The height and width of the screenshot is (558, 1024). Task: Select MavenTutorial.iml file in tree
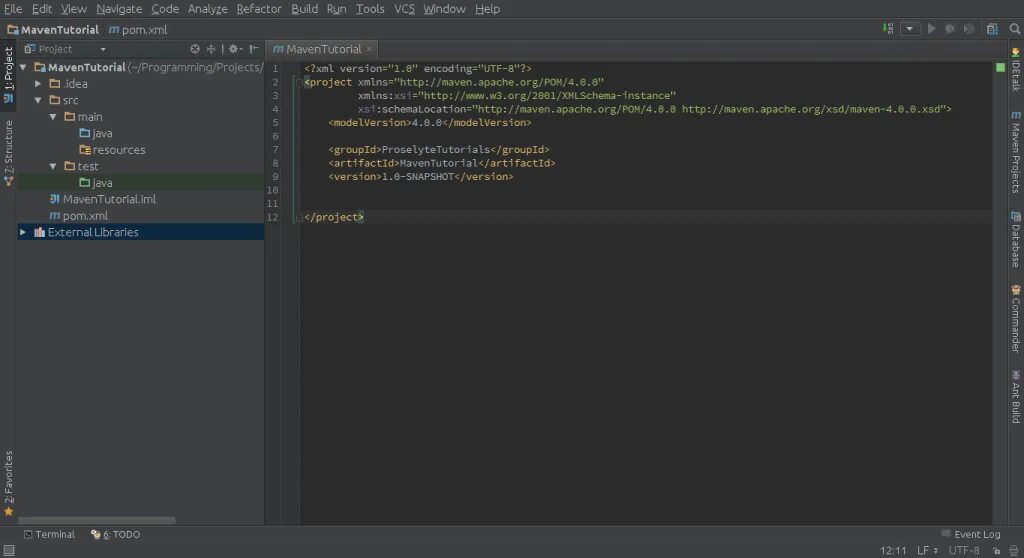pos(103,199)
